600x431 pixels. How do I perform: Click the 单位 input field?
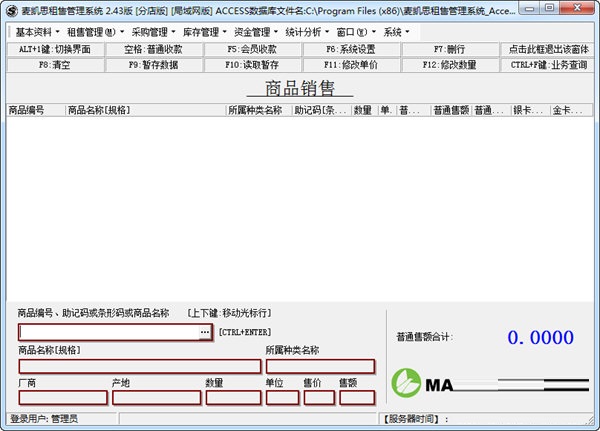pos(282,398)
